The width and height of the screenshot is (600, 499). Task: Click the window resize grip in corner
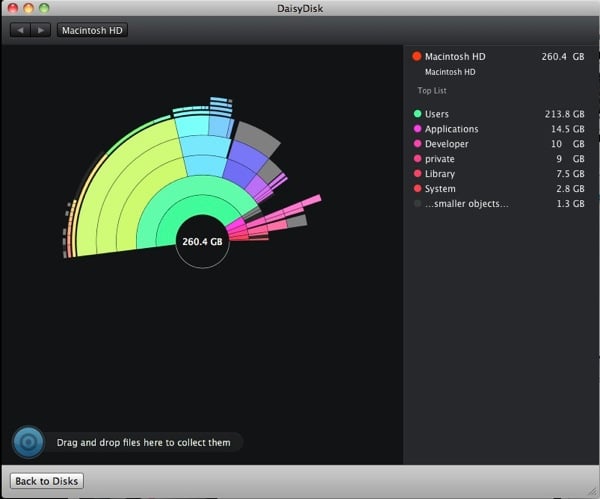[x=593, y=492]
